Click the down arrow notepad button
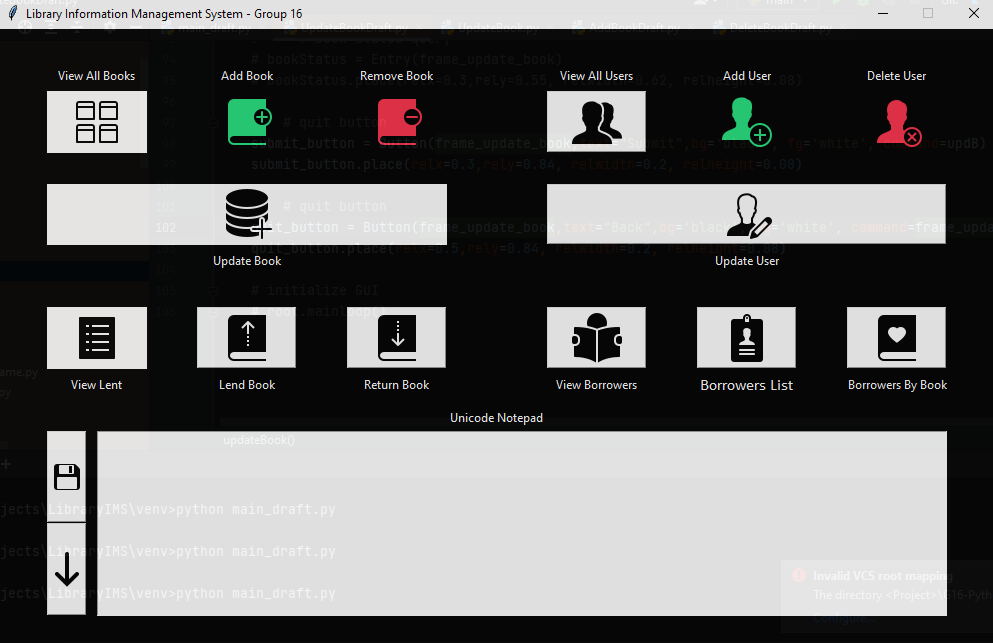Image resolution: width=993 pixels, height=643 pixels. coord(66,569)
